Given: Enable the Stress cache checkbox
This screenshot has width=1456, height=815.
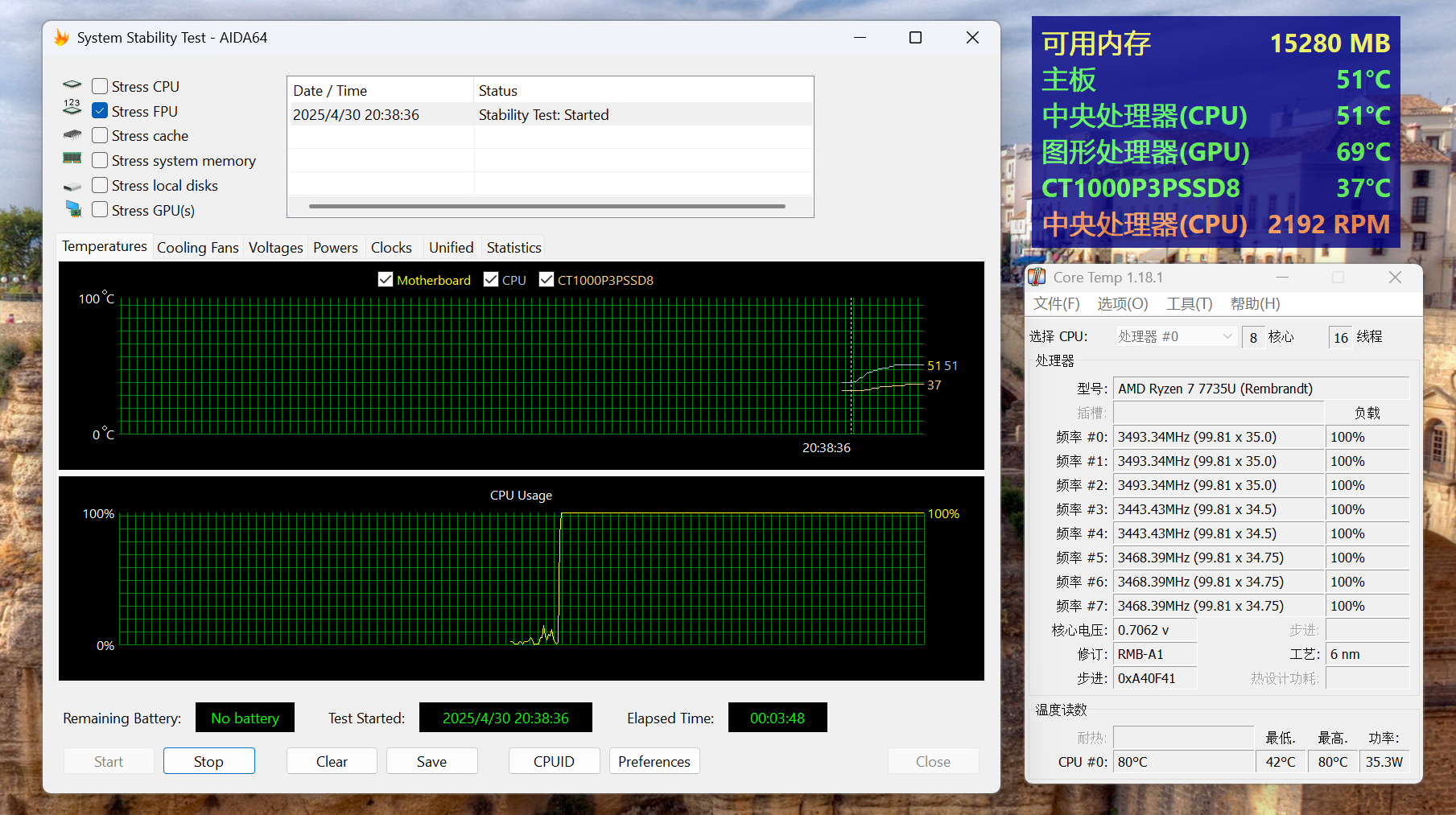Looking at the screenshot, I should (100, 135).
